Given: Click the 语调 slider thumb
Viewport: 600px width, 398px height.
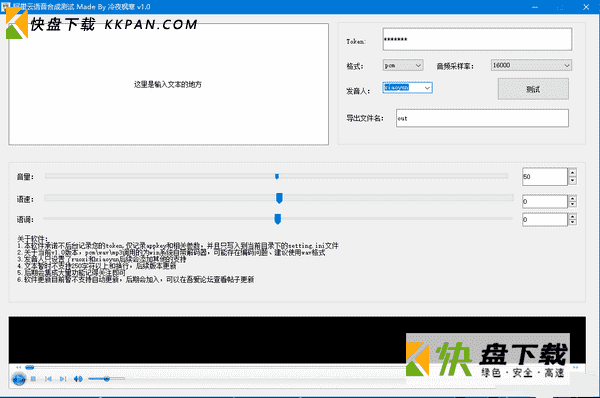Looking at the screenshot, I should coord(278,219).
